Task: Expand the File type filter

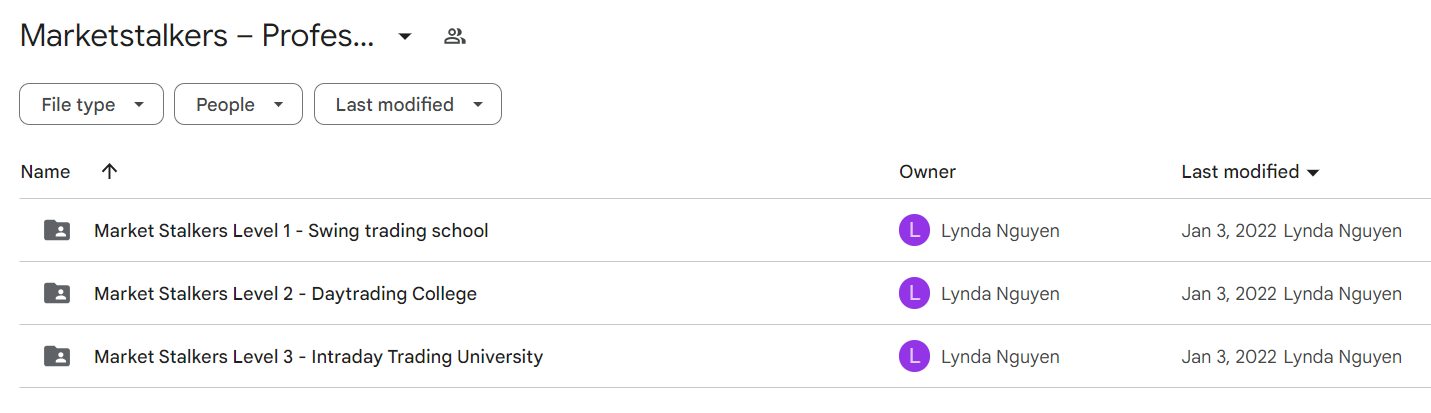Action: (x=91, y=104)
